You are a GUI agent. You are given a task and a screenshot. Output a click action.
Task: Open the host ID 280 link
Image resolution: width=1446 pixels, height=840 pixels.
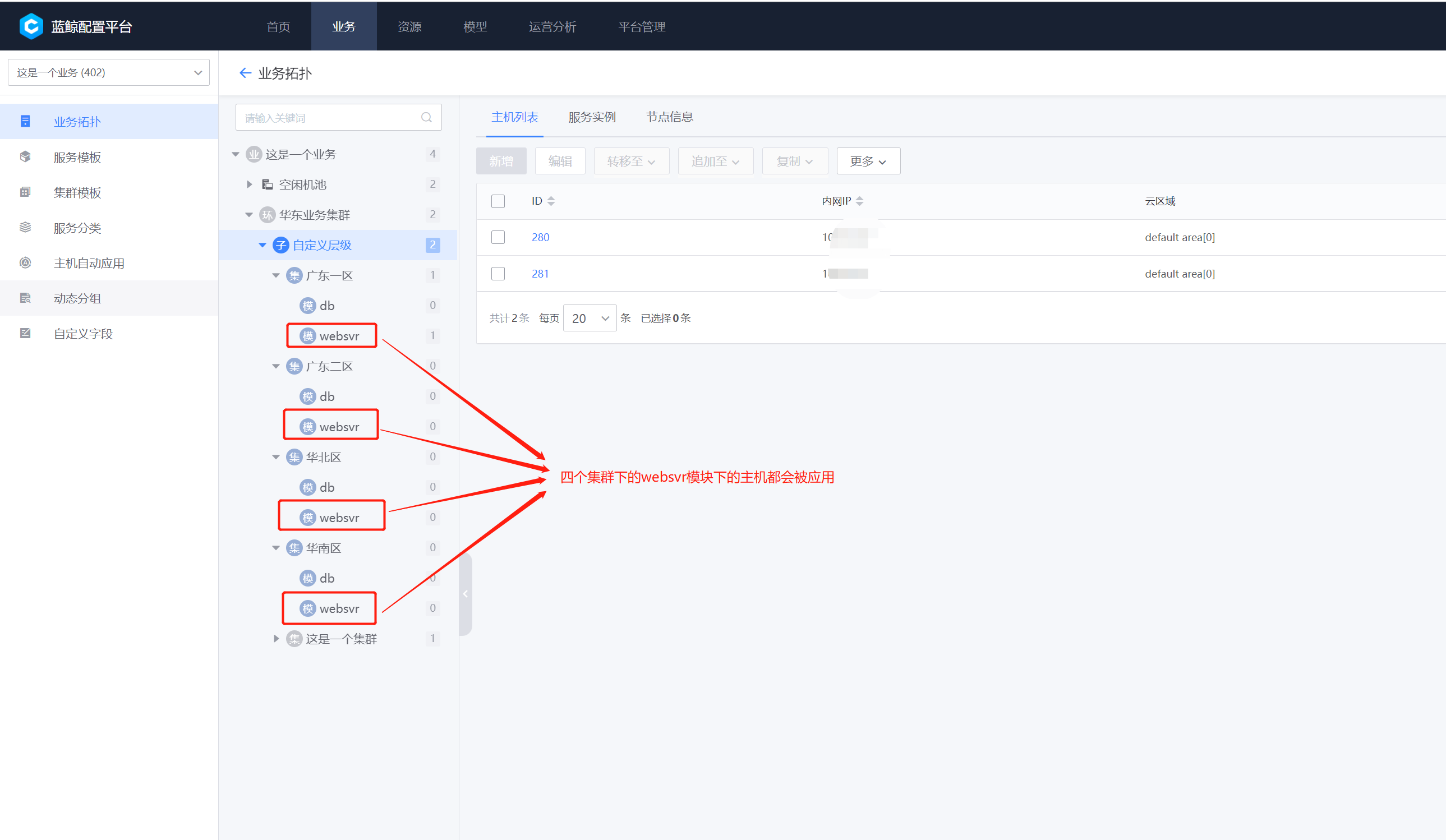coord(540,237)
